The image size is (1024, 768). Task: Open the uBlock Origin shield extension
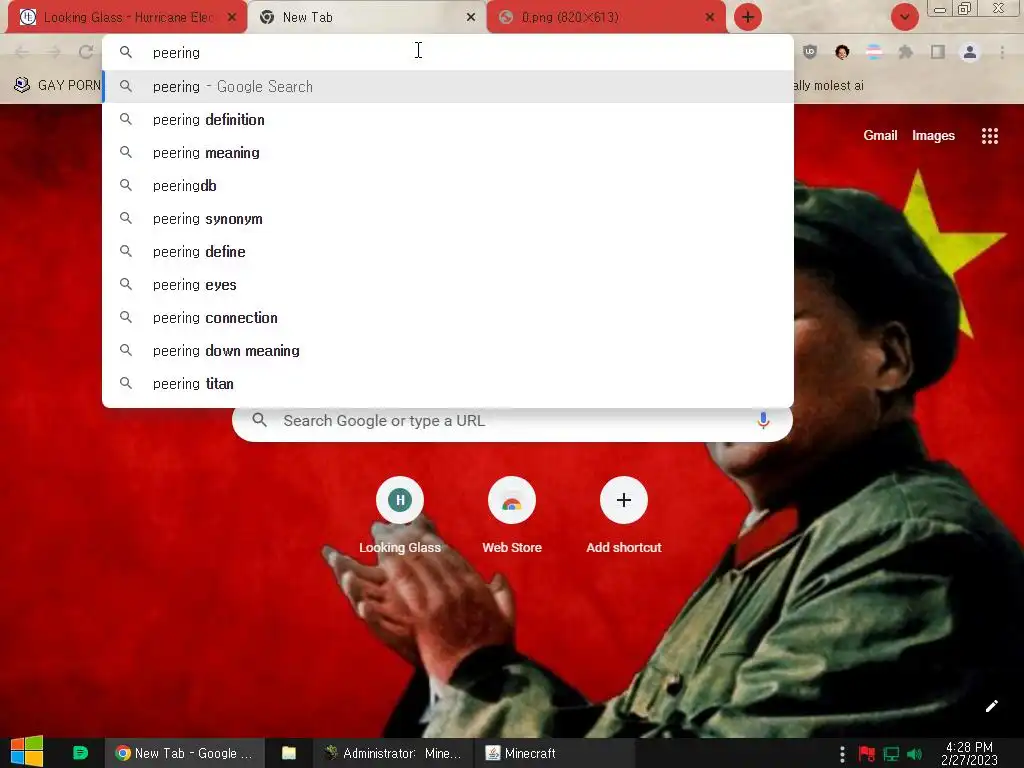point(810,52)
